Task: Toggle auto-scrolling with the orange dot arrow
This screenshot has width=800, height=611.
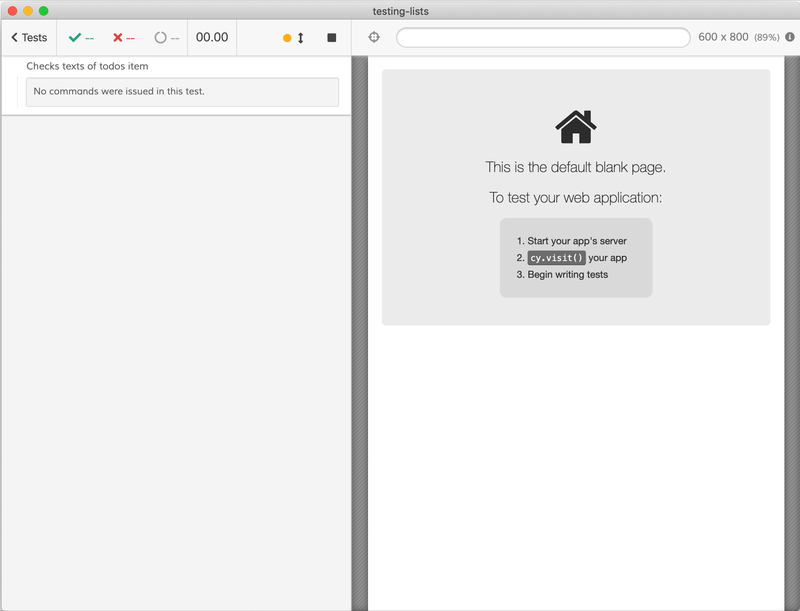Action: 293,38
